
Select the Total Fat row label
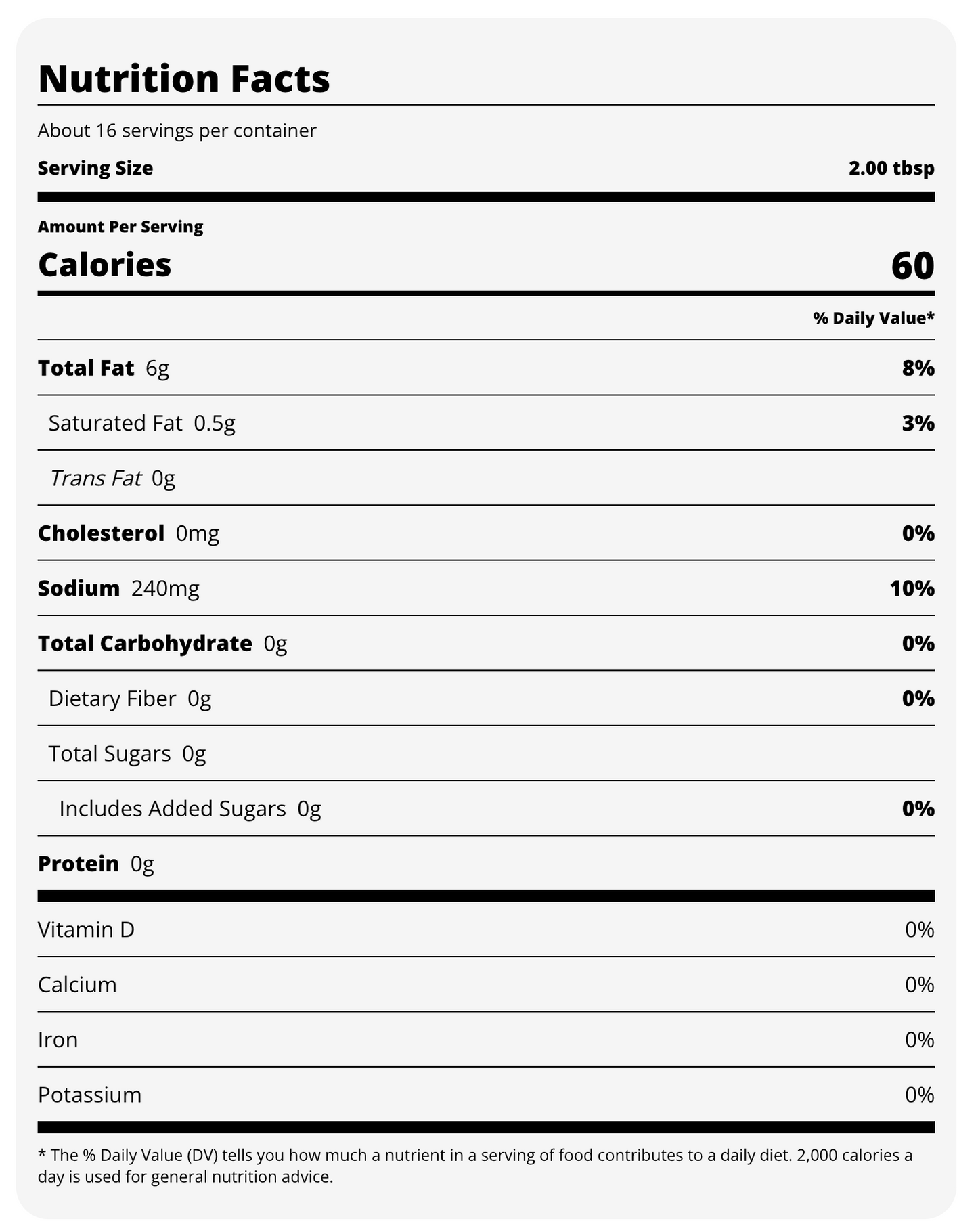[86, 368]
